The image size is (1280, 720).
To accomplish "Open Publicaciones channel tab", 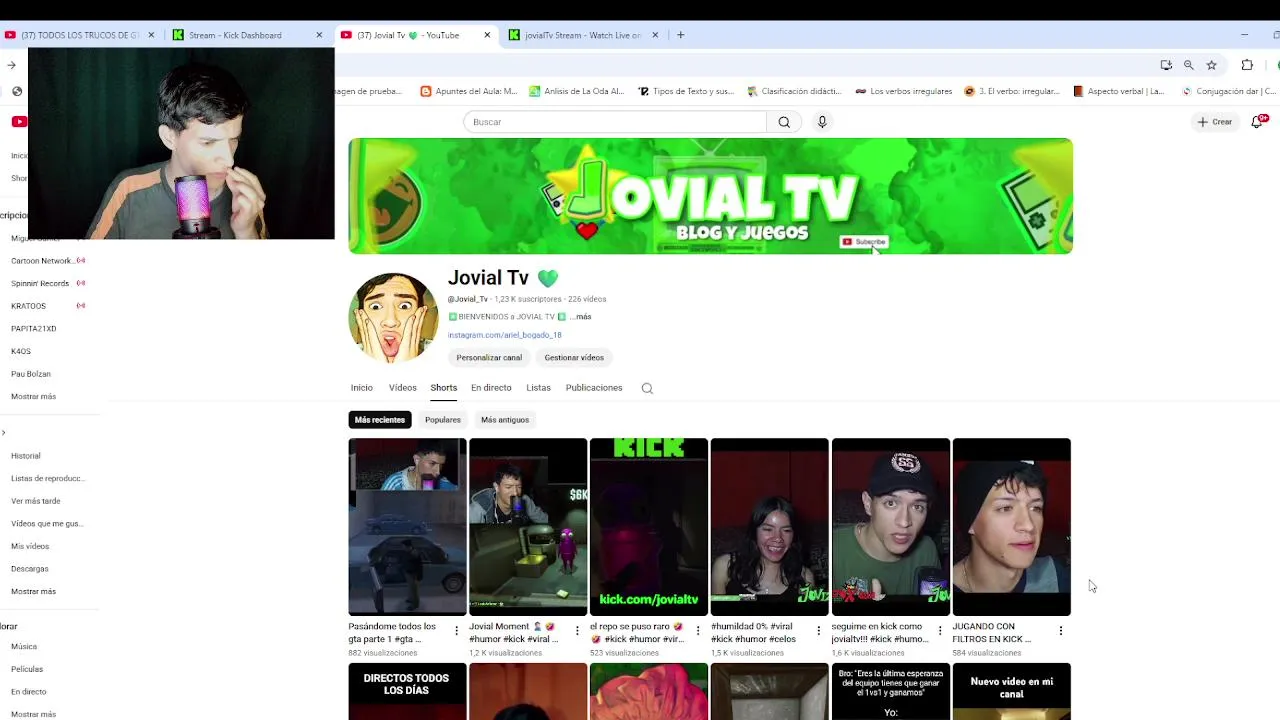I will [x=594, y=388].
